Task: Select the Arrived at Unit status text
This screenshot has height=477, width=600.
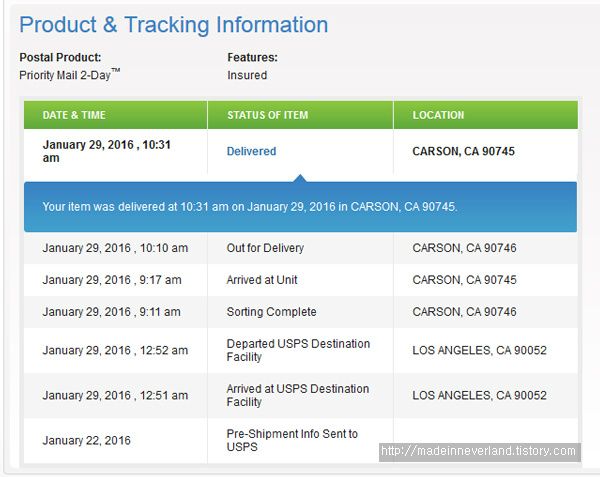Action: tap(262, 280)
